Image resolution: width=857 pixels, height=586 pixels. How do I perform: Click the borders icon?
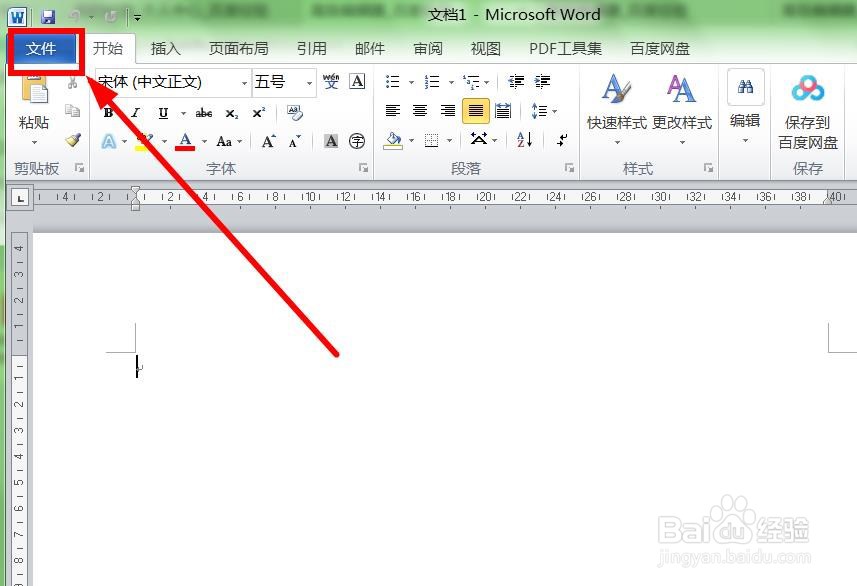(x=431, y=140)
